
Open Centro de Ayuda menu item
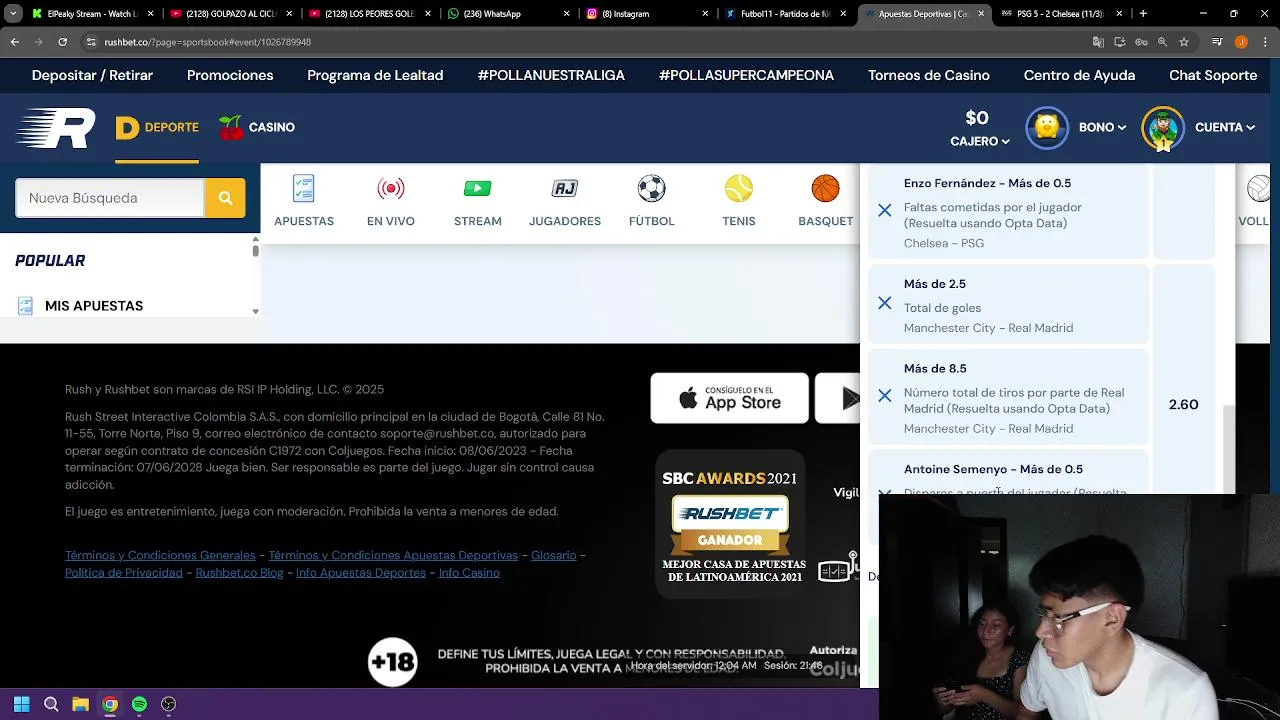tap(1079, 75)
